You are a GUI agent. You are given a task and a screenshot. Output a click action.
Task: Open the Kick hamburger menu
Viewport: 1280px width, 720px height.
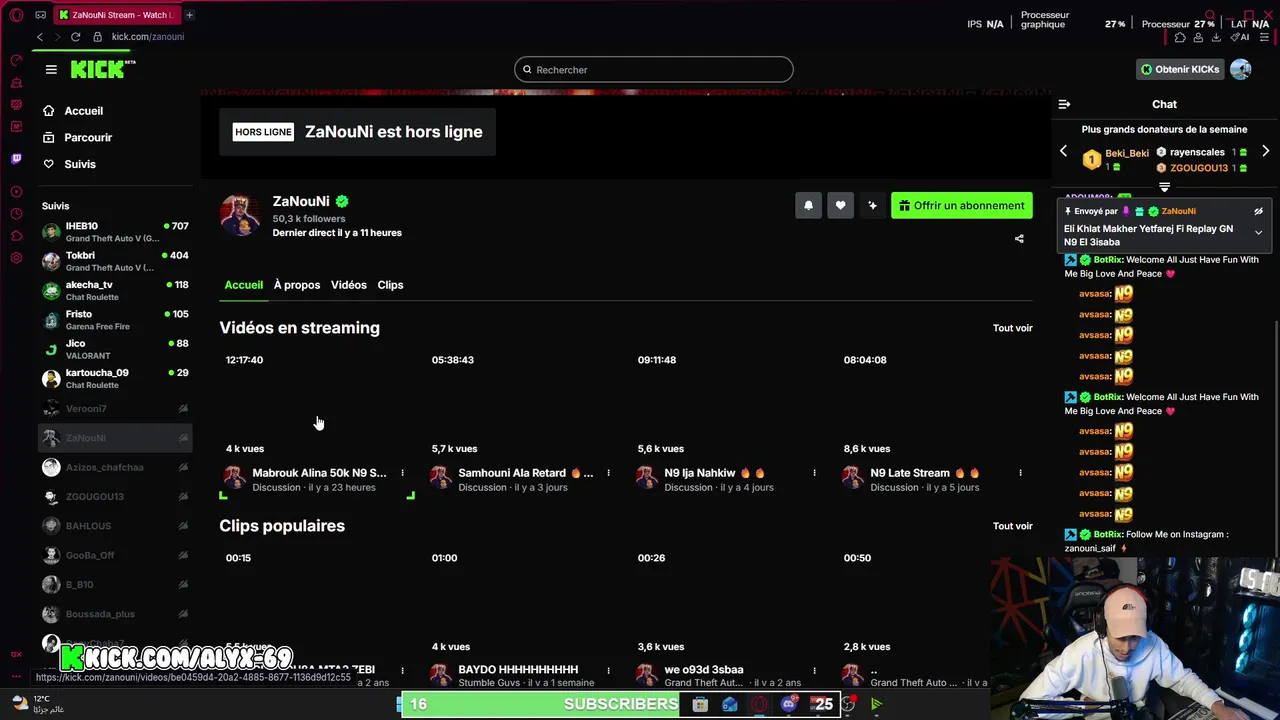click(51, 69)
